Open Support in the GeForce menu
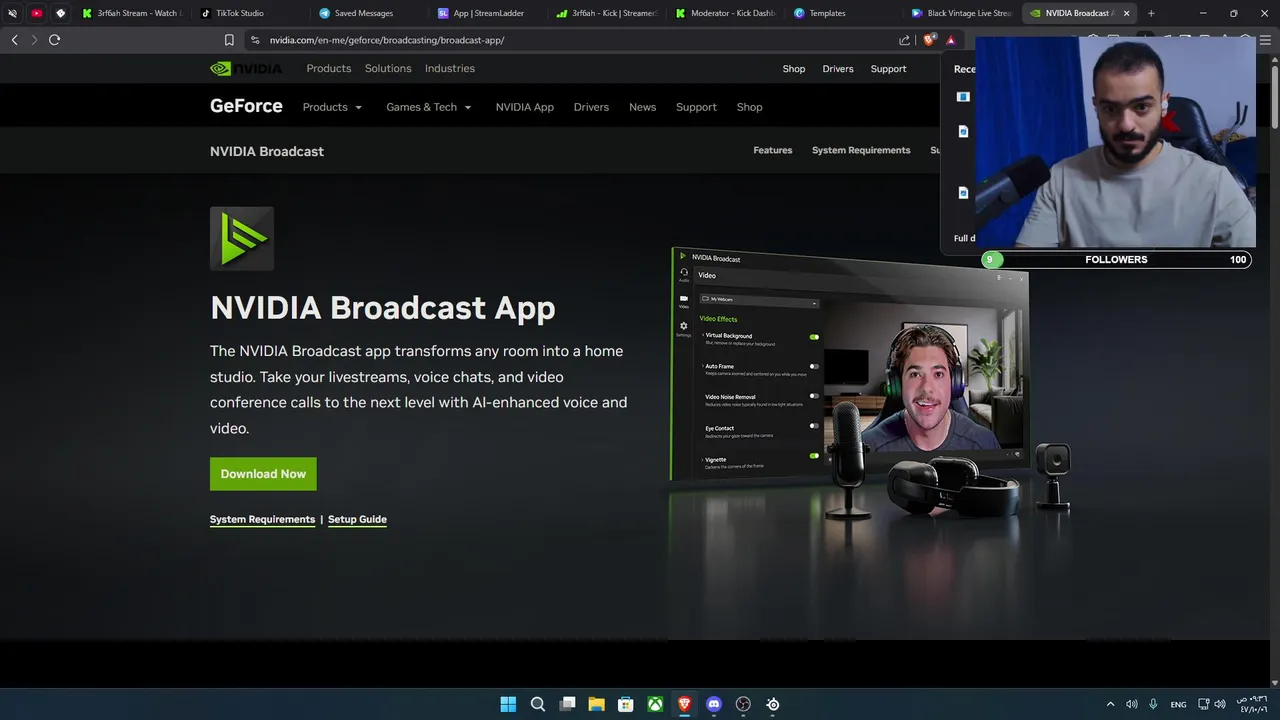Viewport: 1280px width, 720px height. pyautogui.click(x=696, y=107)
